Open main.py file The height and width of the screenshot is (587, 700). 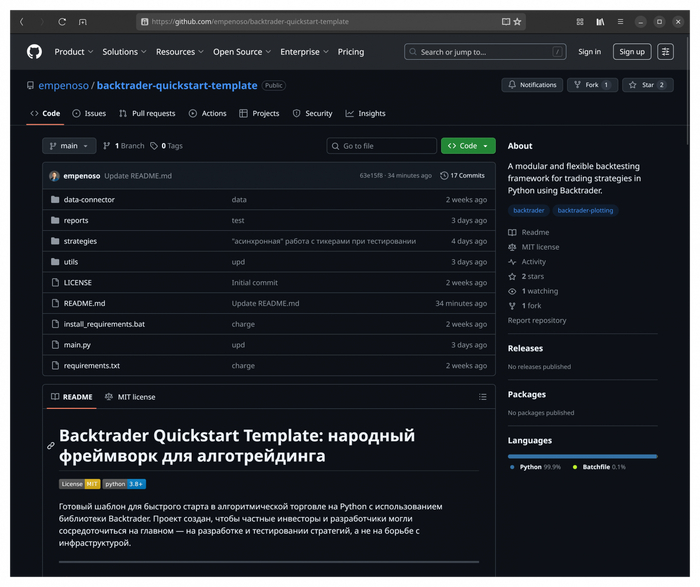[x=77, y=345]
